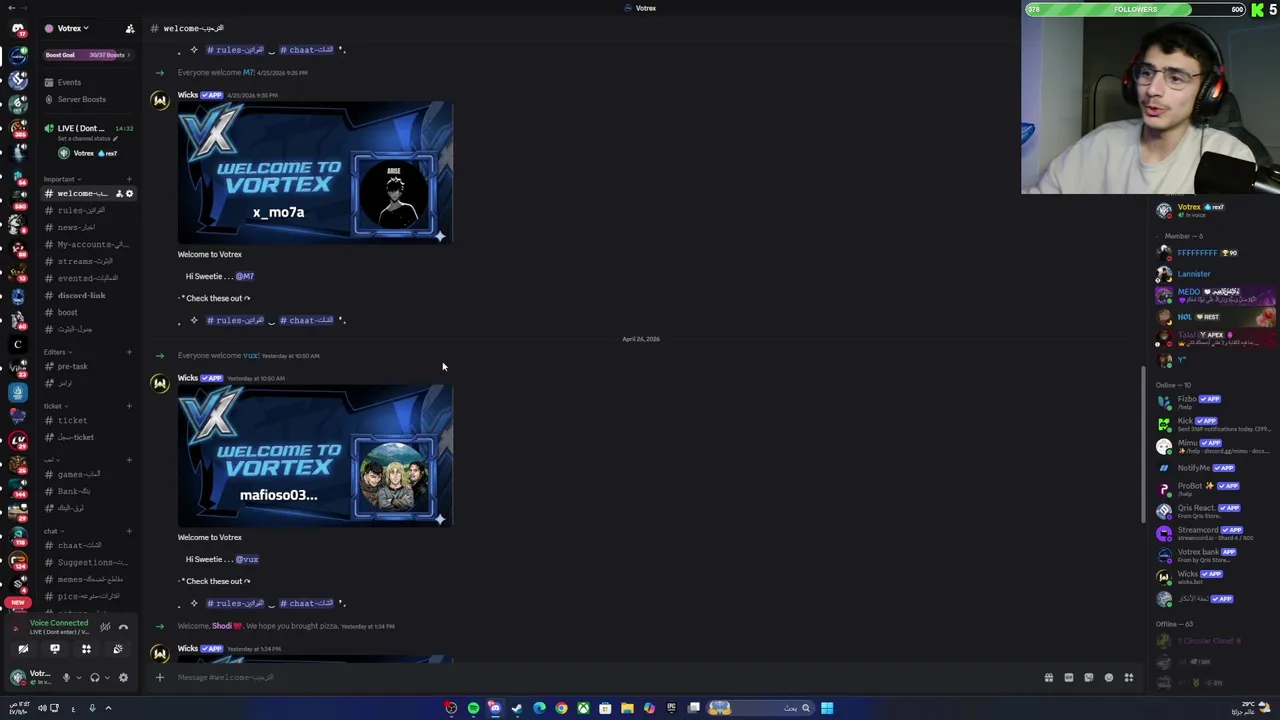Show hidden tray icons chevron
1280x720 pixels.
click(x=108, y=708)
